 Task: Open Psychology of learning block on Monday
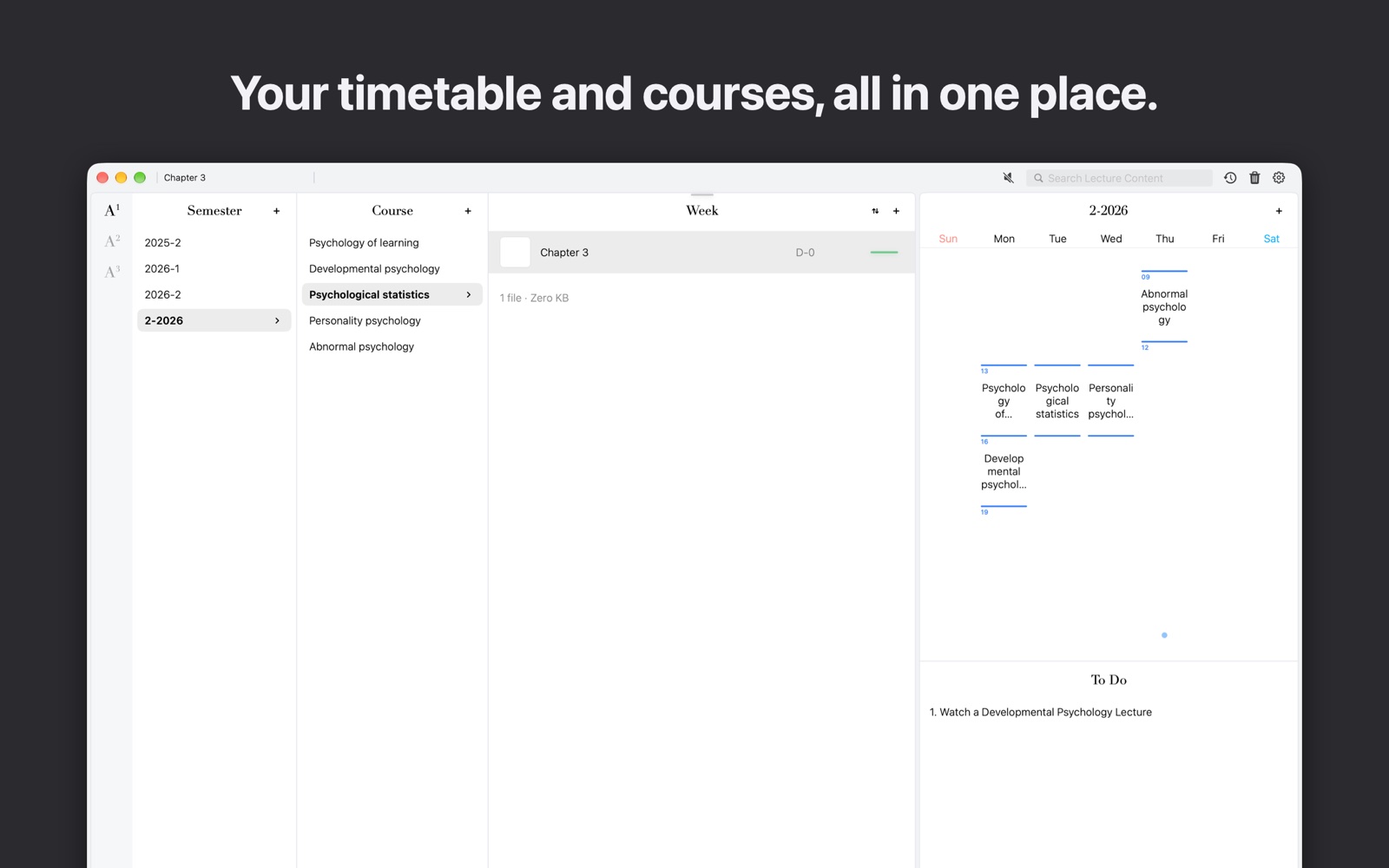coord(1004,401)
